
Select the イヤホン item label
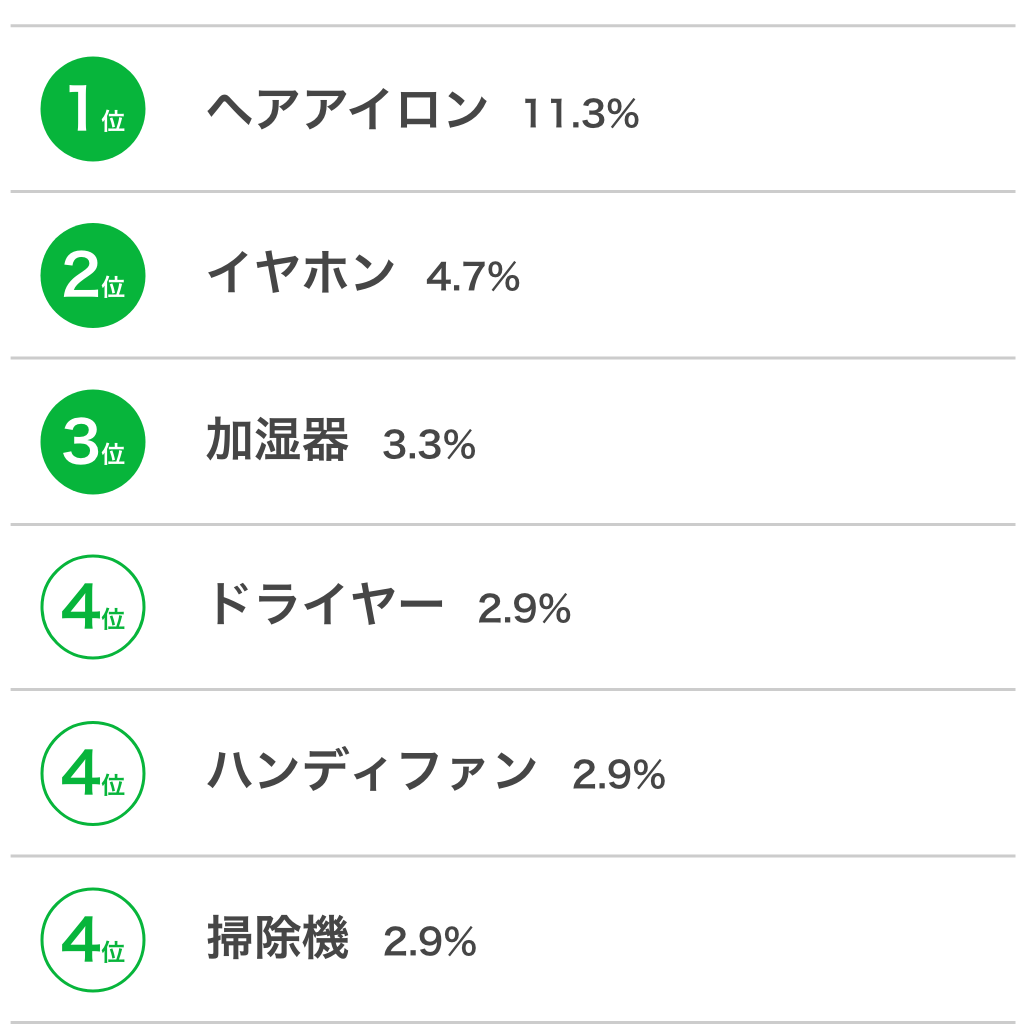coord(300,273)
